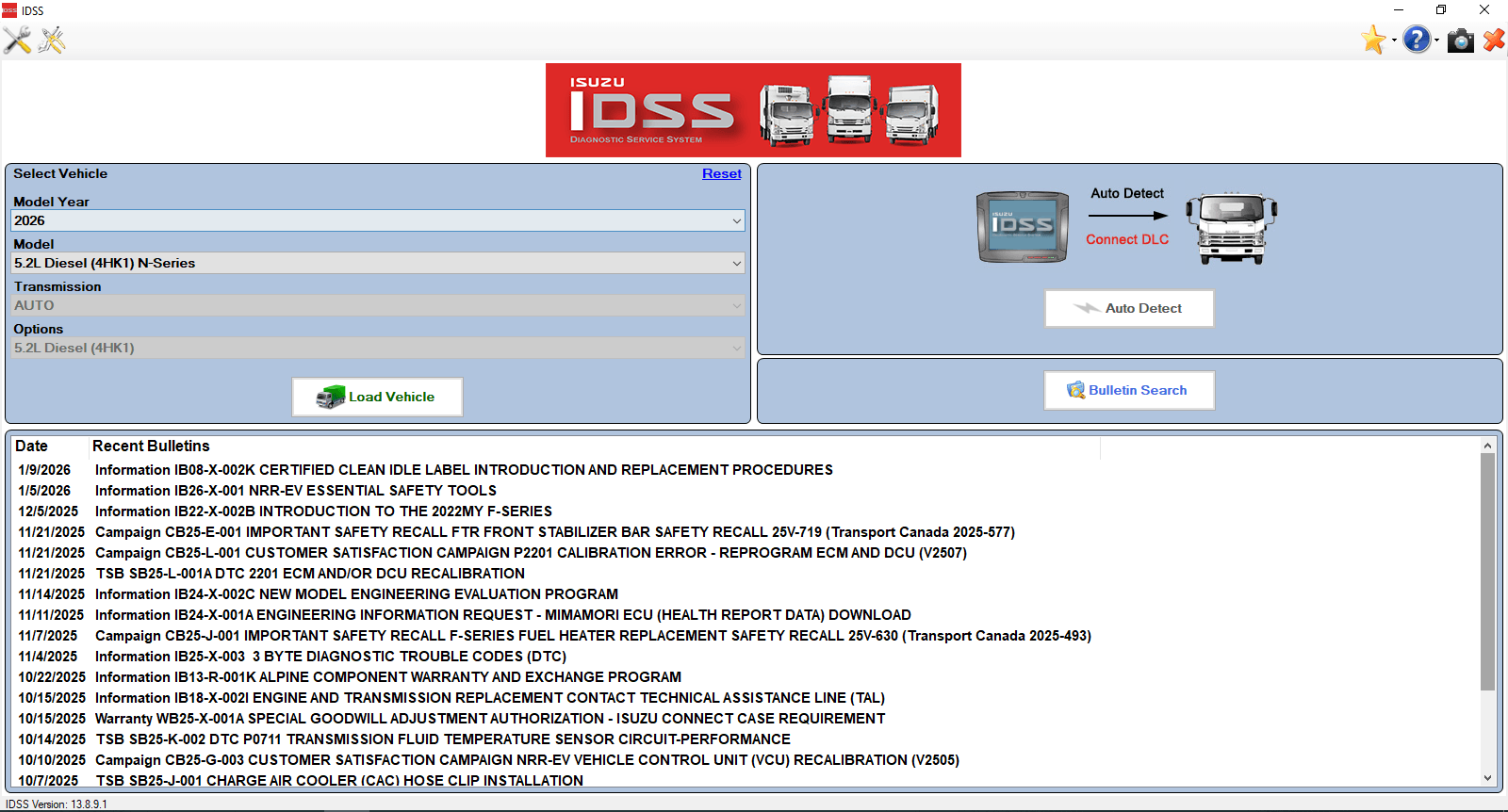Image resolution: width=1508 pixels, height=812 pixels.
Task: Click the blue question mark help icon
Action: click(x=1416, y=40)
